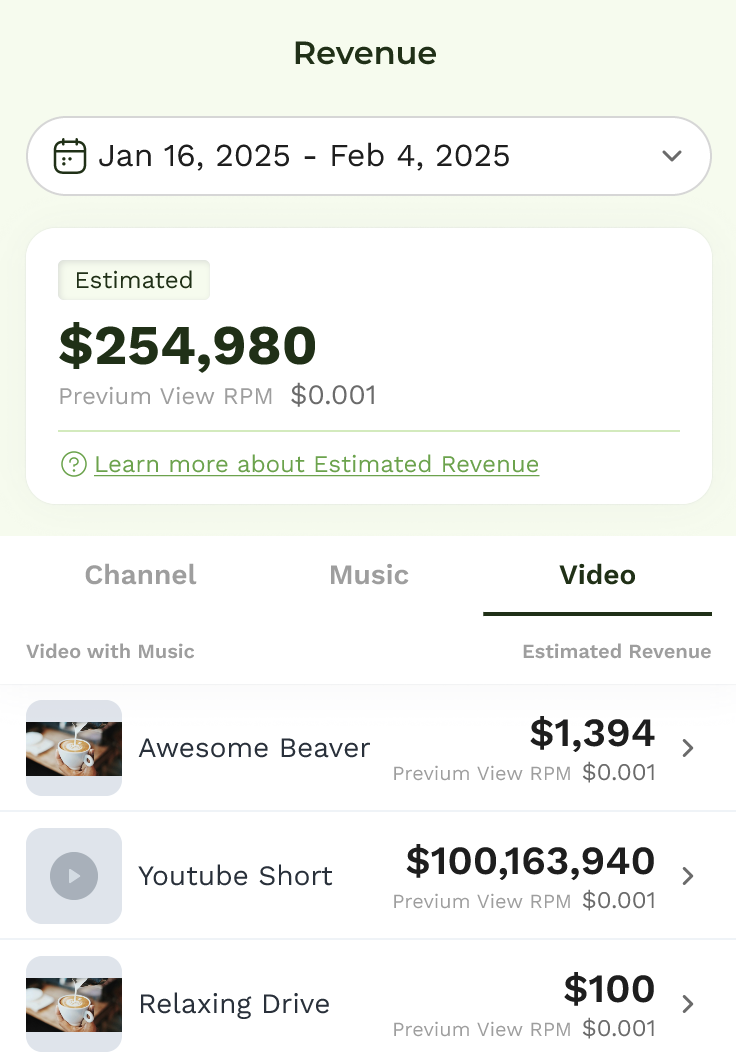Switch to the Channel tab
This screenshot has height=1060, width=736.
coord(141,575)
